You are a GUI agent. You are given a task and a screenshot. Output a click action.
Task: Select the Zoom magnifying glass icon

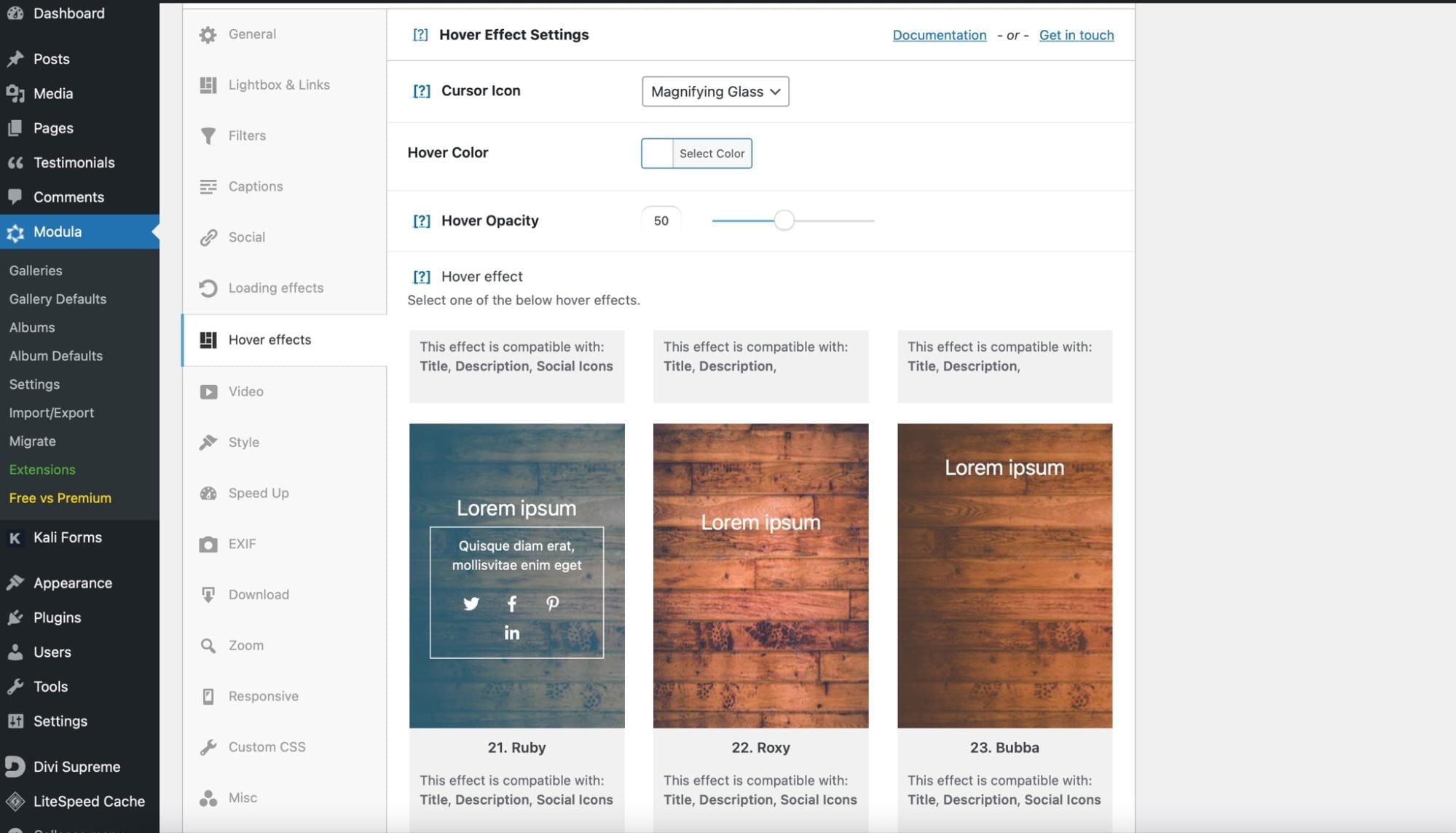(208, 645)
